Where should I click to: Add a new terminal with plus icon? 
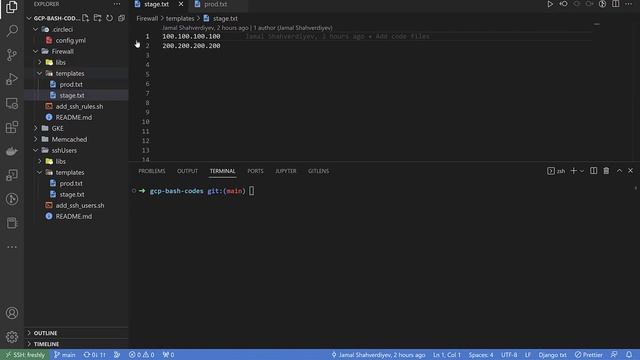pos(573,171)
